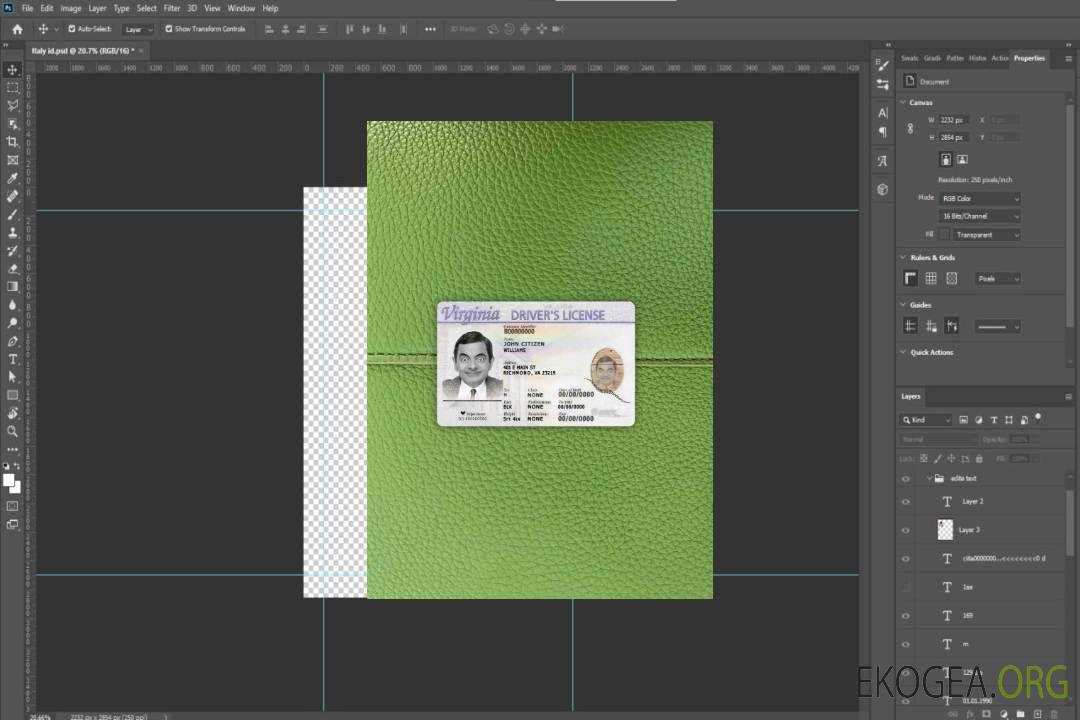Click the Home icon in the options bar
Image resolution: width=1080 pixels, height=720 pixels.
17,29
